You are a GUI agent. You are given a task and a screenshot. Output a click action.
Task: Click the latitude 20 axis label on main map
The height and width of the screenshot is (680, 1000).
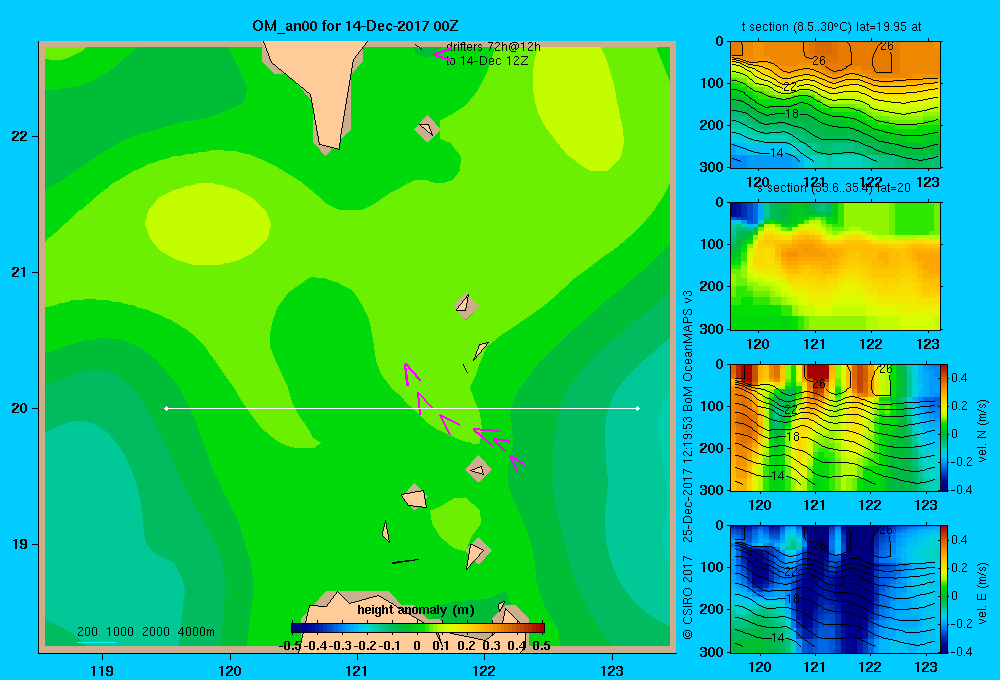[19, 408]
